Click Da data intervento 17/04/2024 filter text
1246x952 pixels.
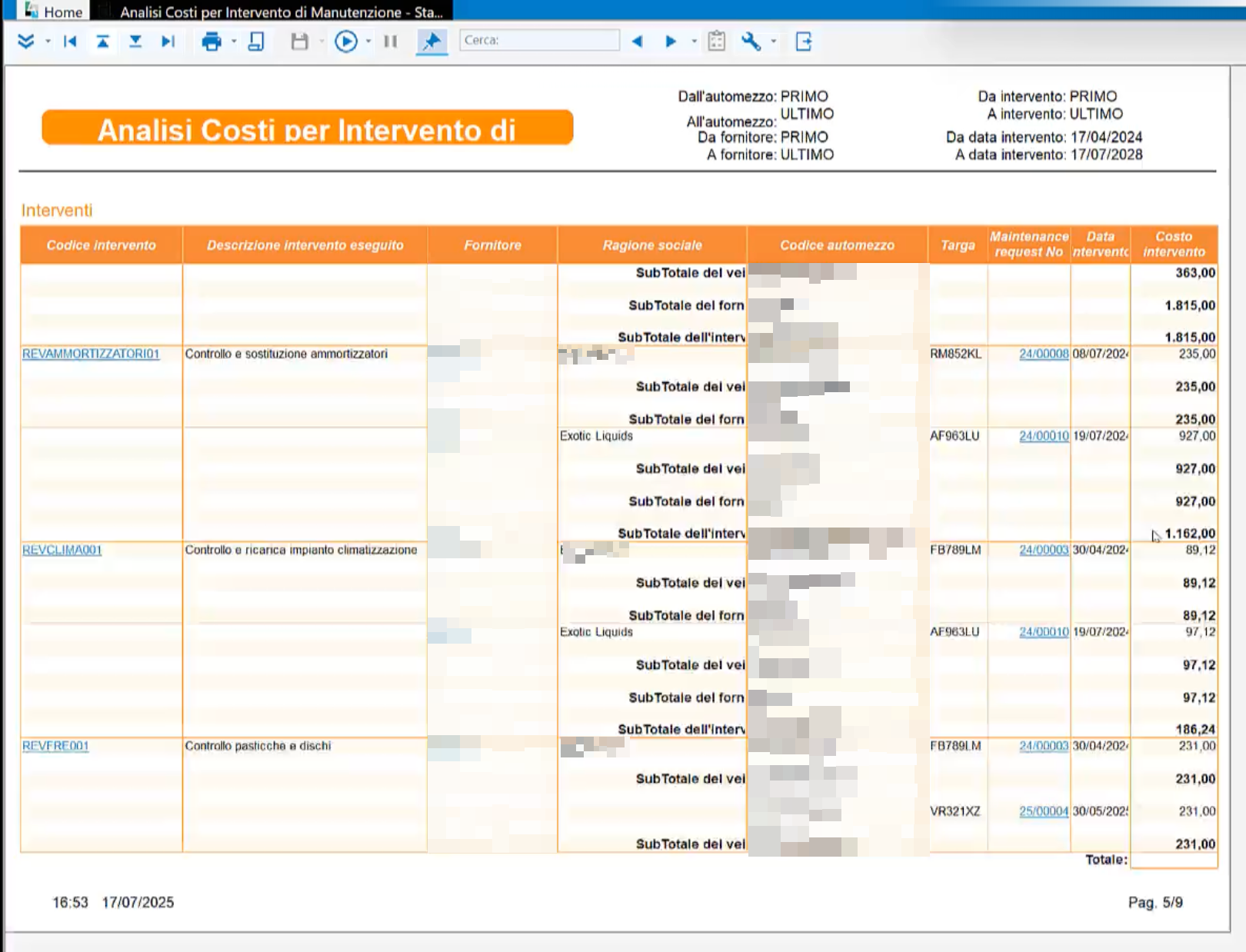click(x=1044, y=138)
